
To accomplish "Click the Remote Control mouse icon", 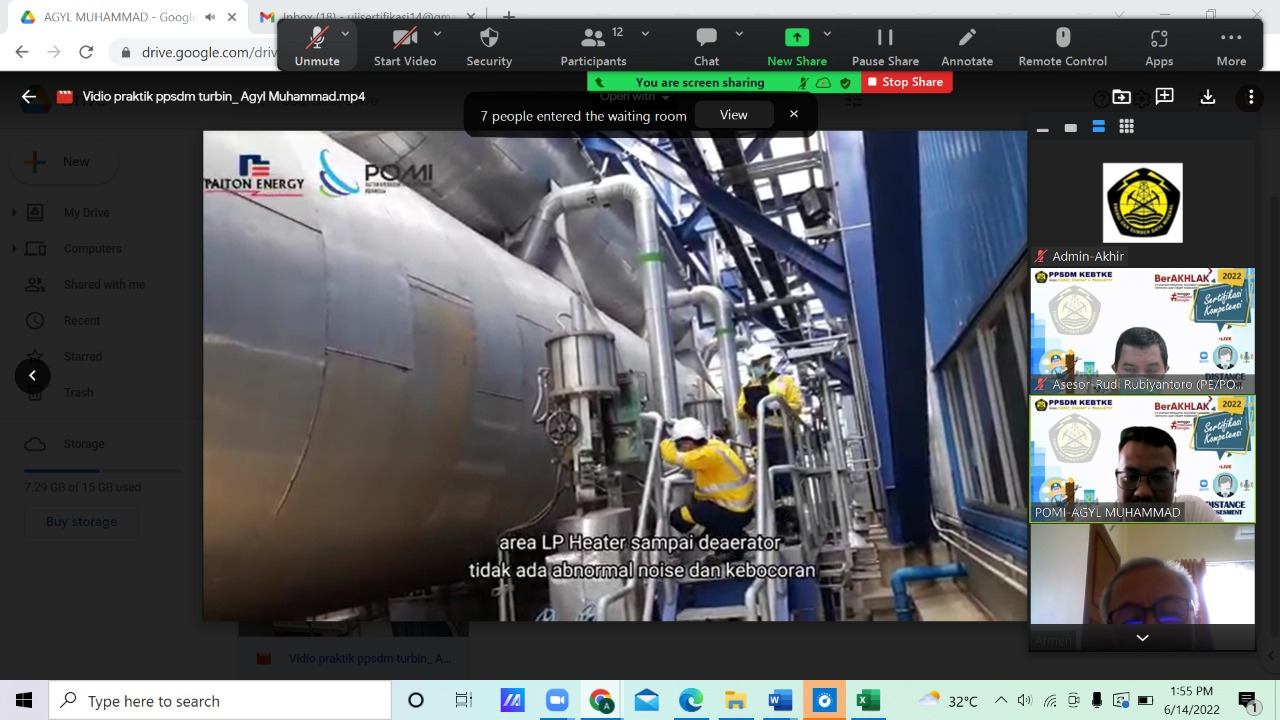I will click(x=1062, y=46).
